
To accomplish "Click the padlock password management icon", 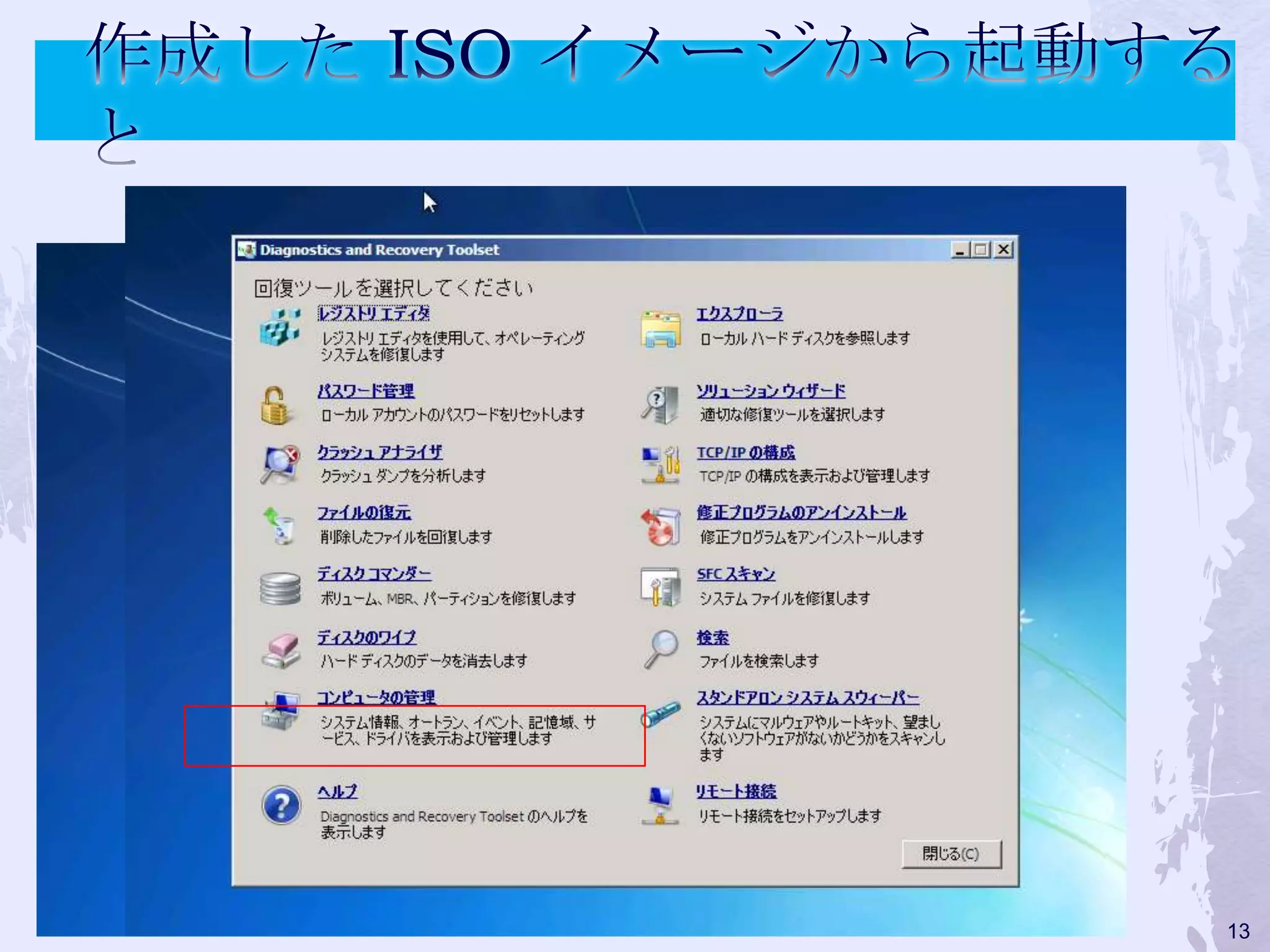I will [275, 405].
